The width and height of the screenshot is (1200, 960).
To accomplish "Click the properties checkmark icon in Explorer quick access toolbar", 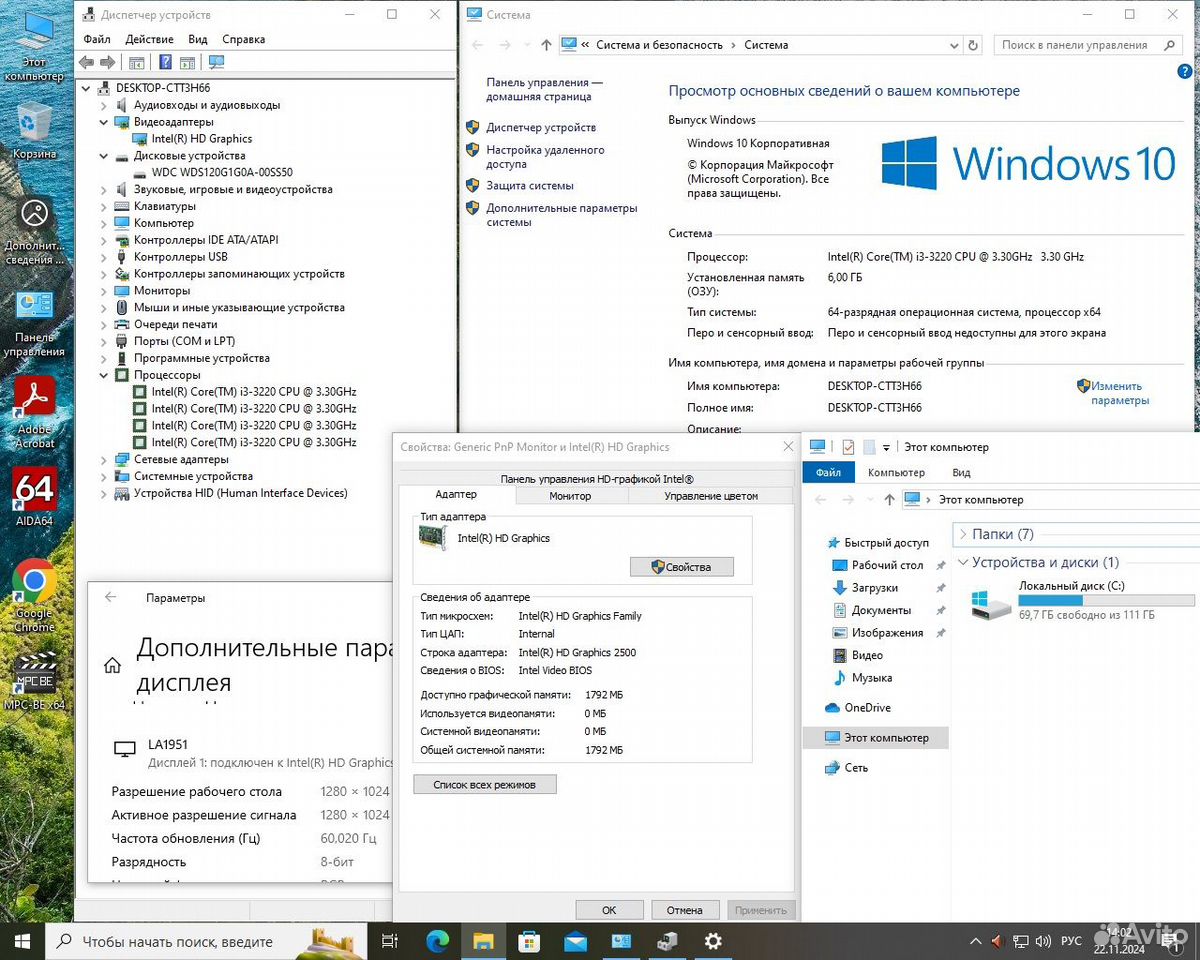I will [848, 447].
